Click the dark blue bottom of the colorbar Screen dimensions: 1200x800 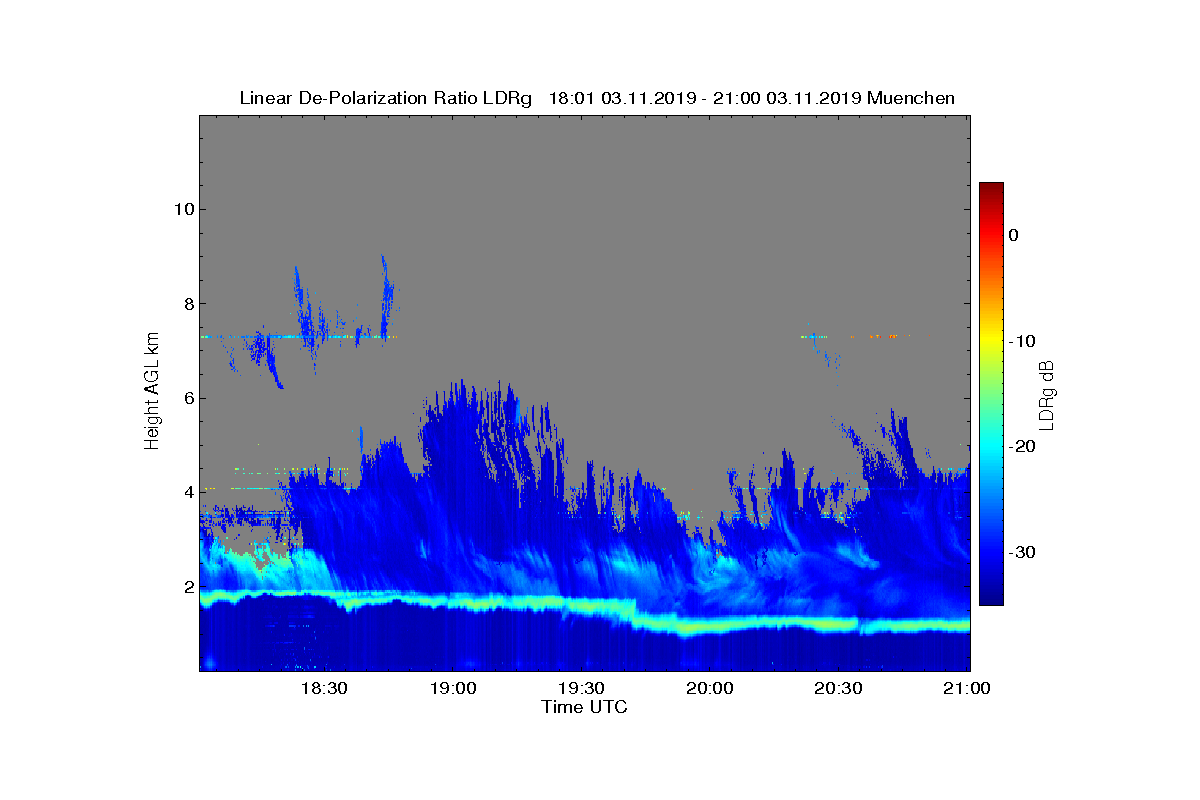(991, 598)
